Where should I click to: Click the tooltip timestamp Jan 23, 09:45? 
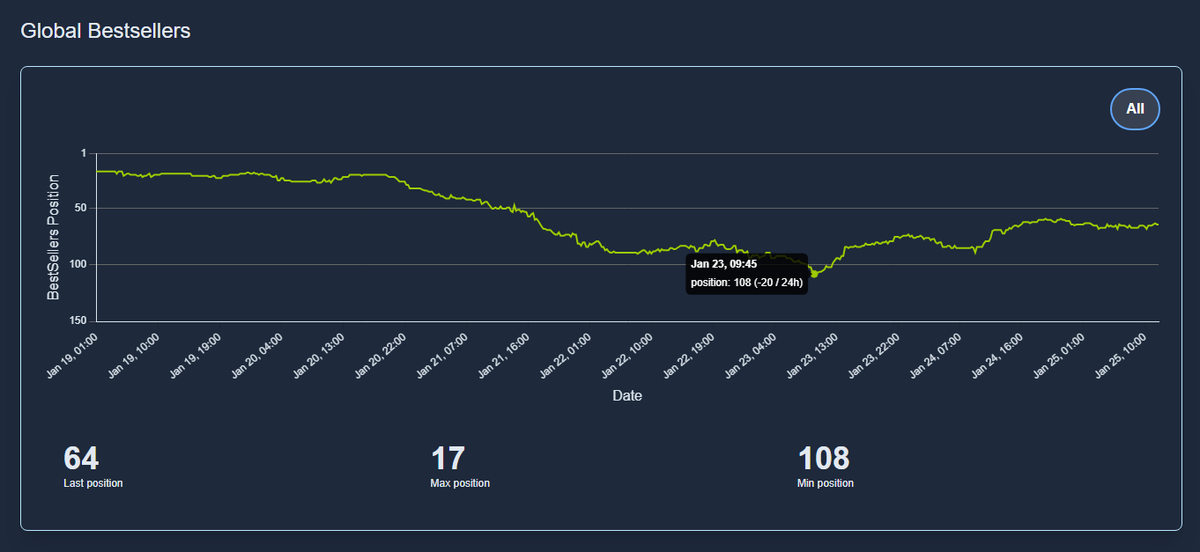click(x=724, y=264)
